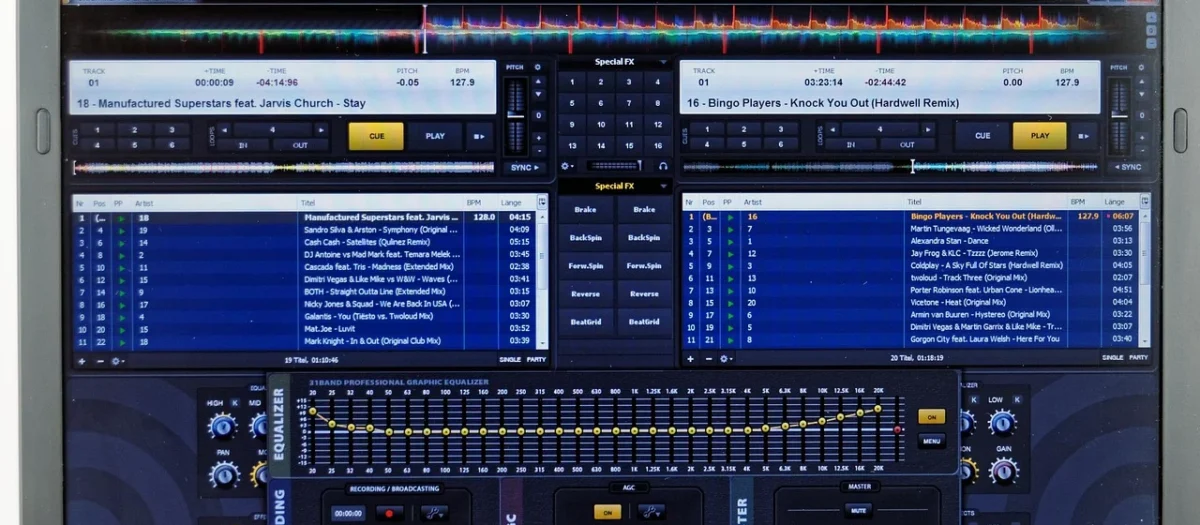Open the equalizer MENU button
Screen dimensions: 1200x525
coord(931,440)
